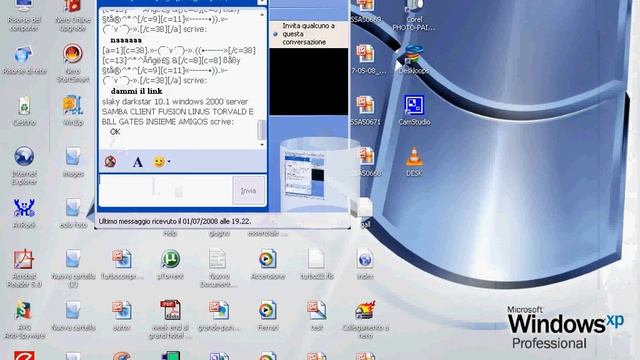Select the solo foto folder
The image size is (640, 360).
tap(73, 213)
